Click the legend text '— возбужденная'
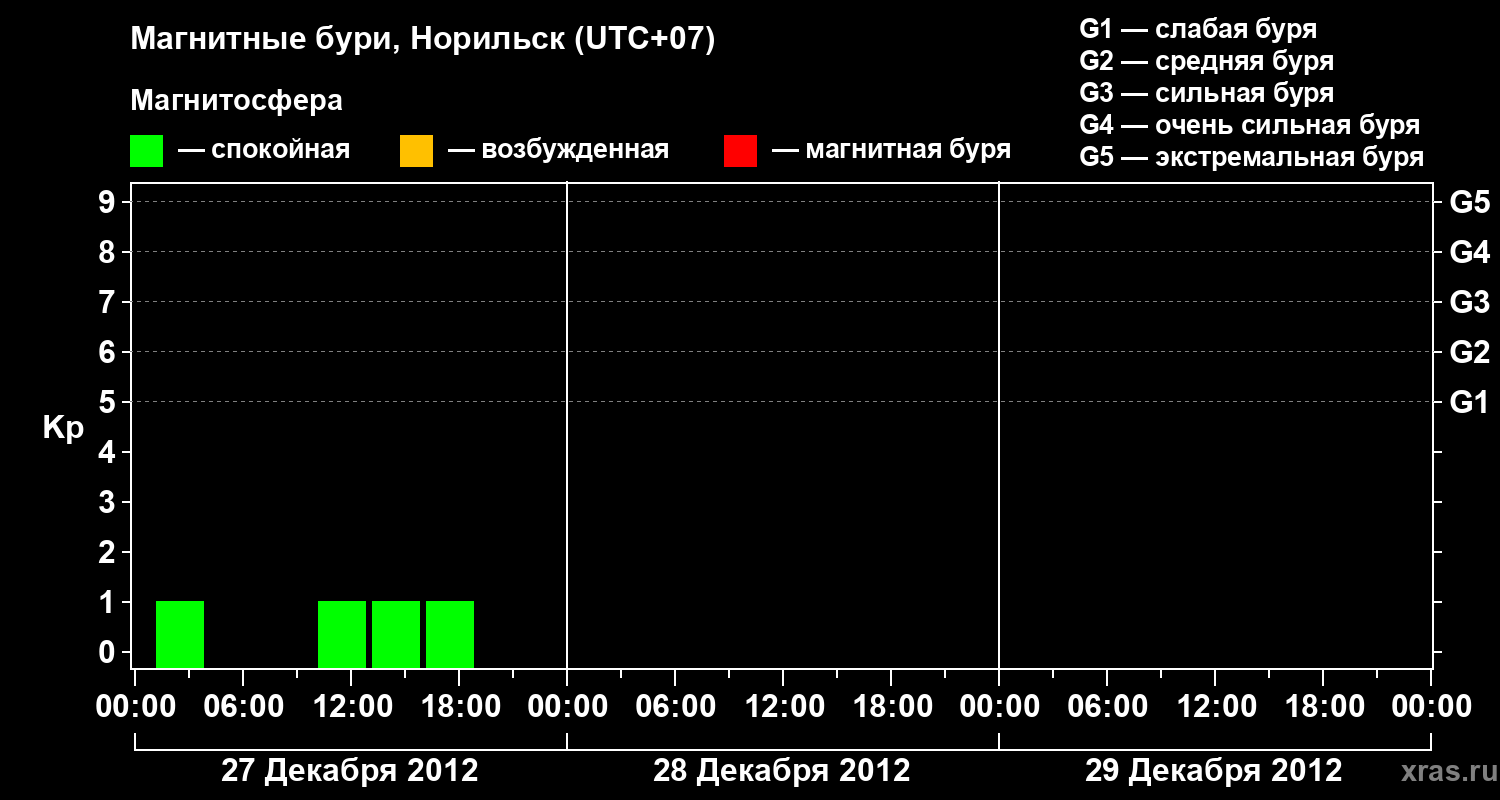The width and height of the screenshot is (1500, 800). coord(558,150)
